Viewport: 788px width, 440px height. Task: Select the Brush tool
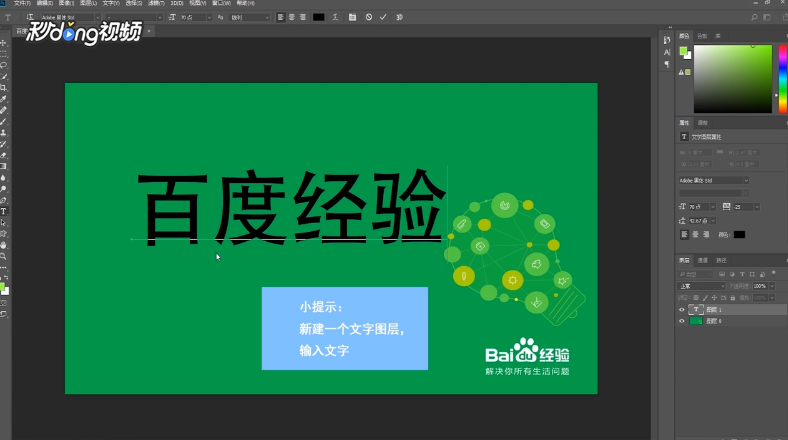tap(4, 122)
